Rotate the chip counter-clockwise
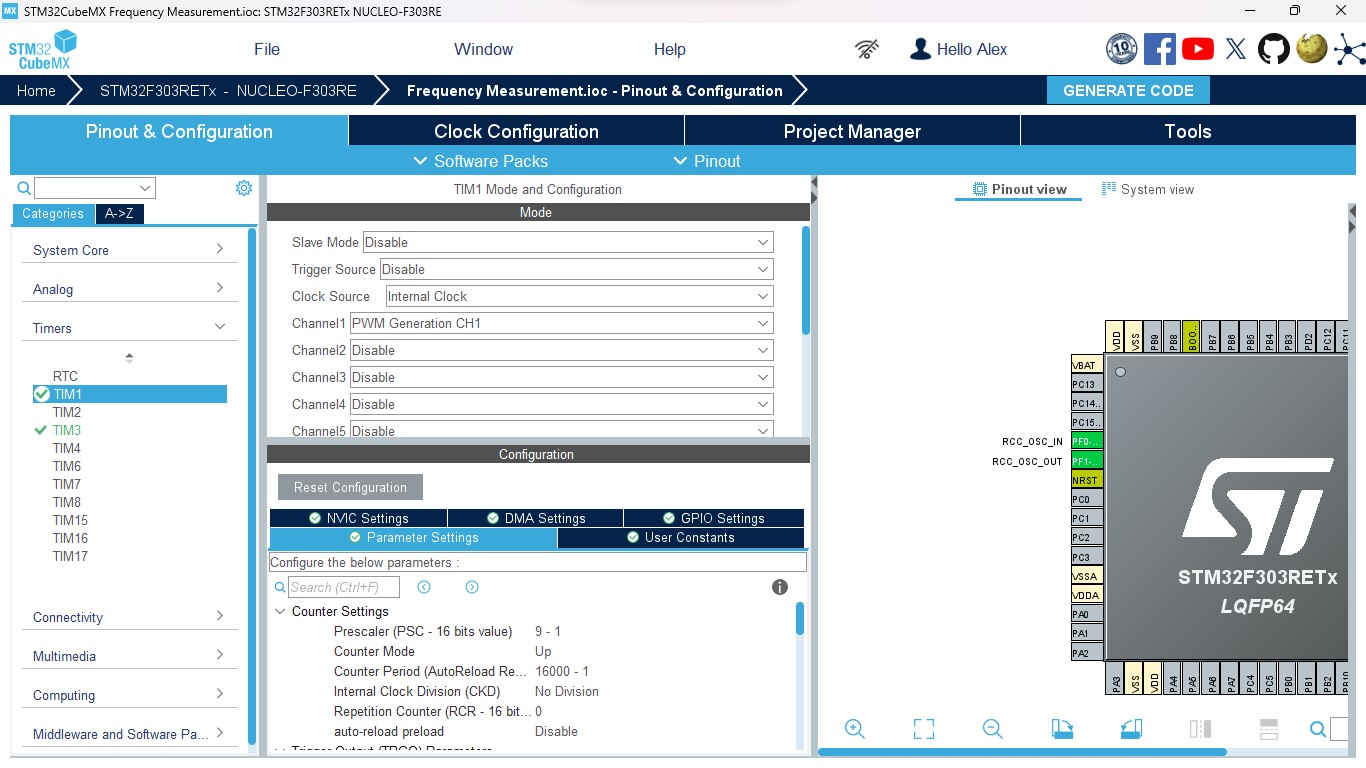This screenshot has width=1366, height=768. point(1131,729)
